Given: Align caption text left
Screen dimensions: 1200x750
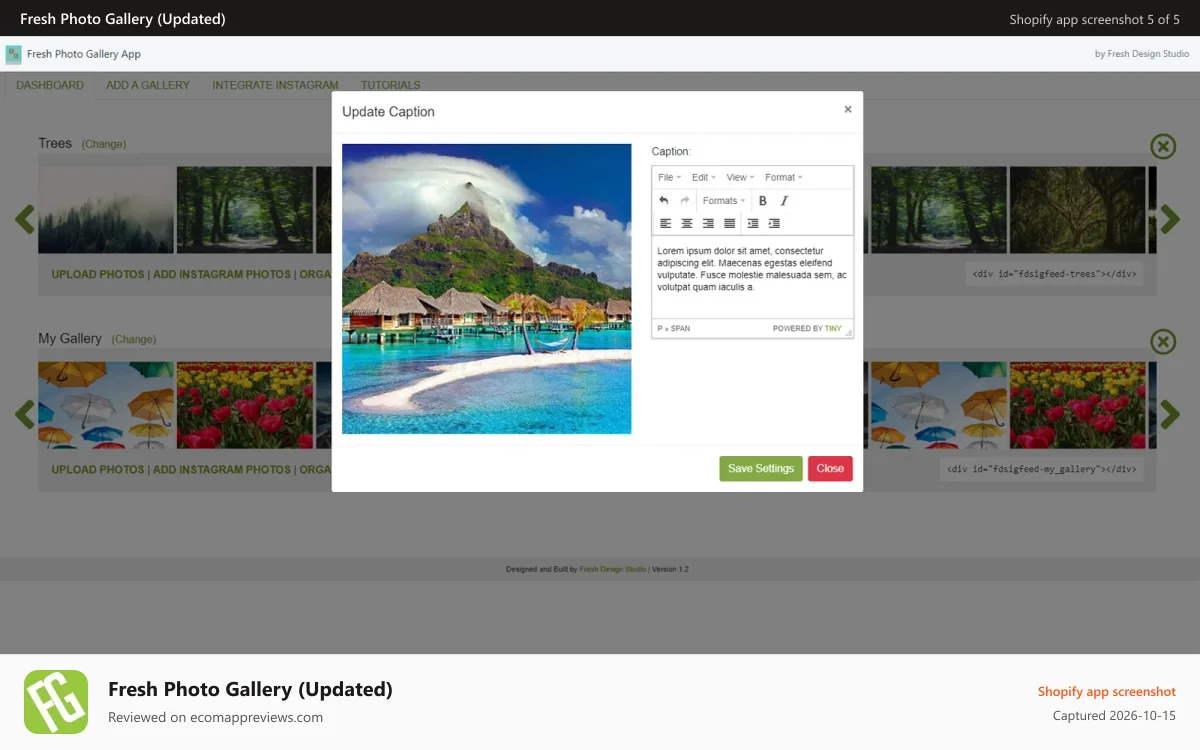Looking at the screenshot, I should pos(665,224).
